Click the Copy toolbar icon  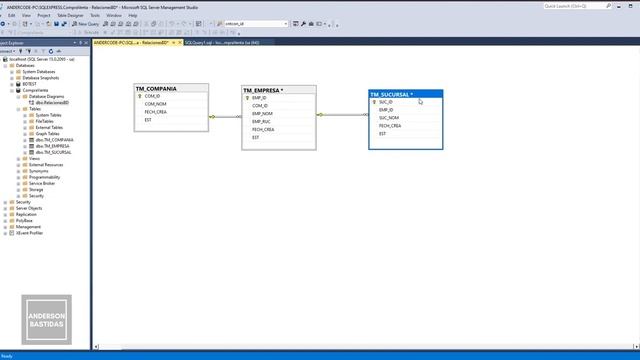153,24
